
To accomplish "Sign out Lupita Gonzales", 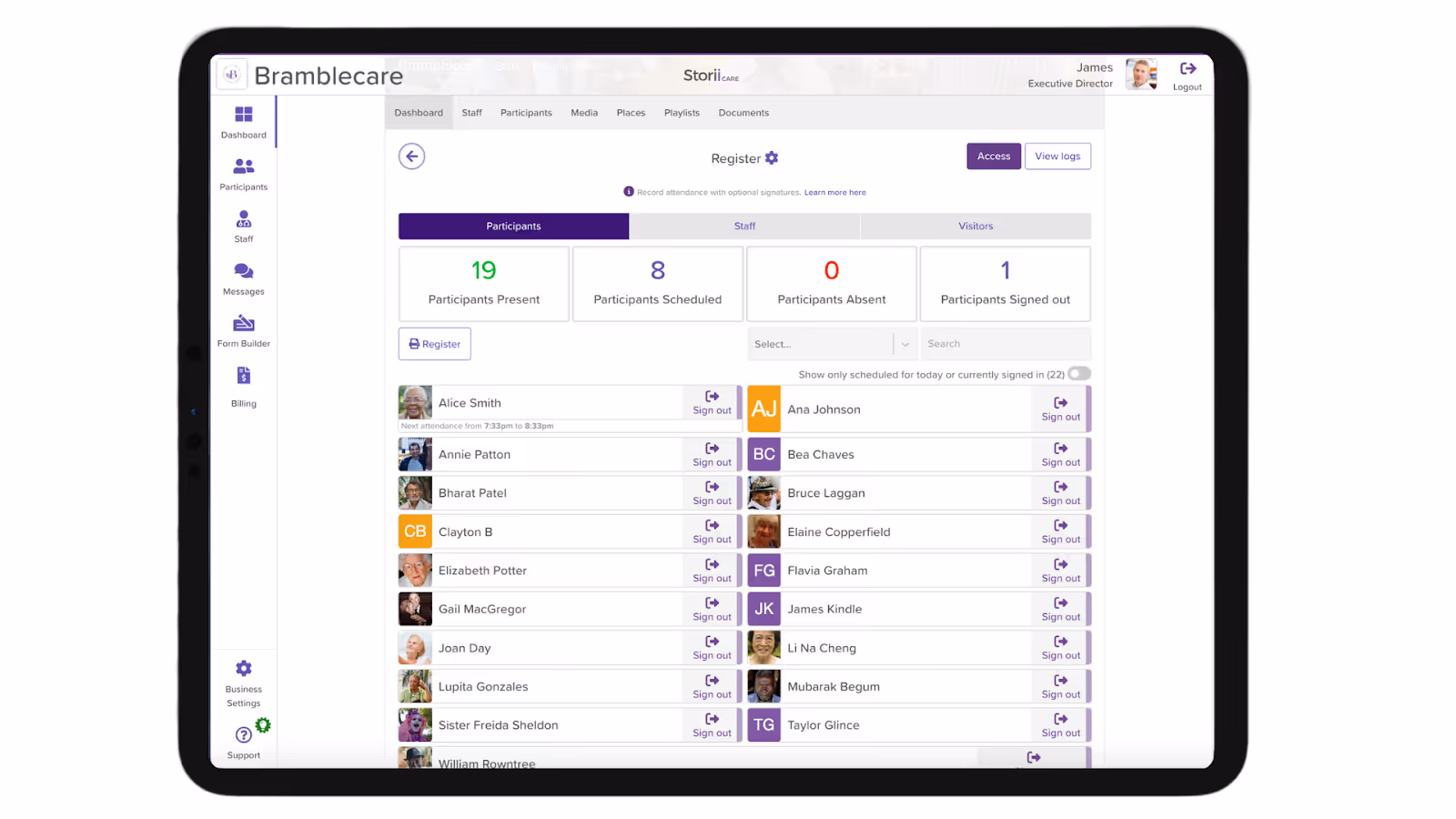I will 712,686.
